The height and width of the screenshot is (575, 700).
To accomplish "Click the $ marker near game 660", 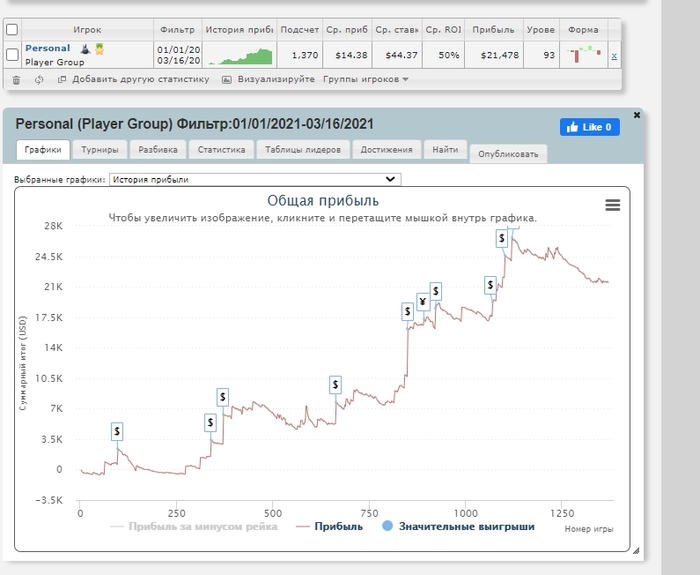I will [x=335, y=384].
